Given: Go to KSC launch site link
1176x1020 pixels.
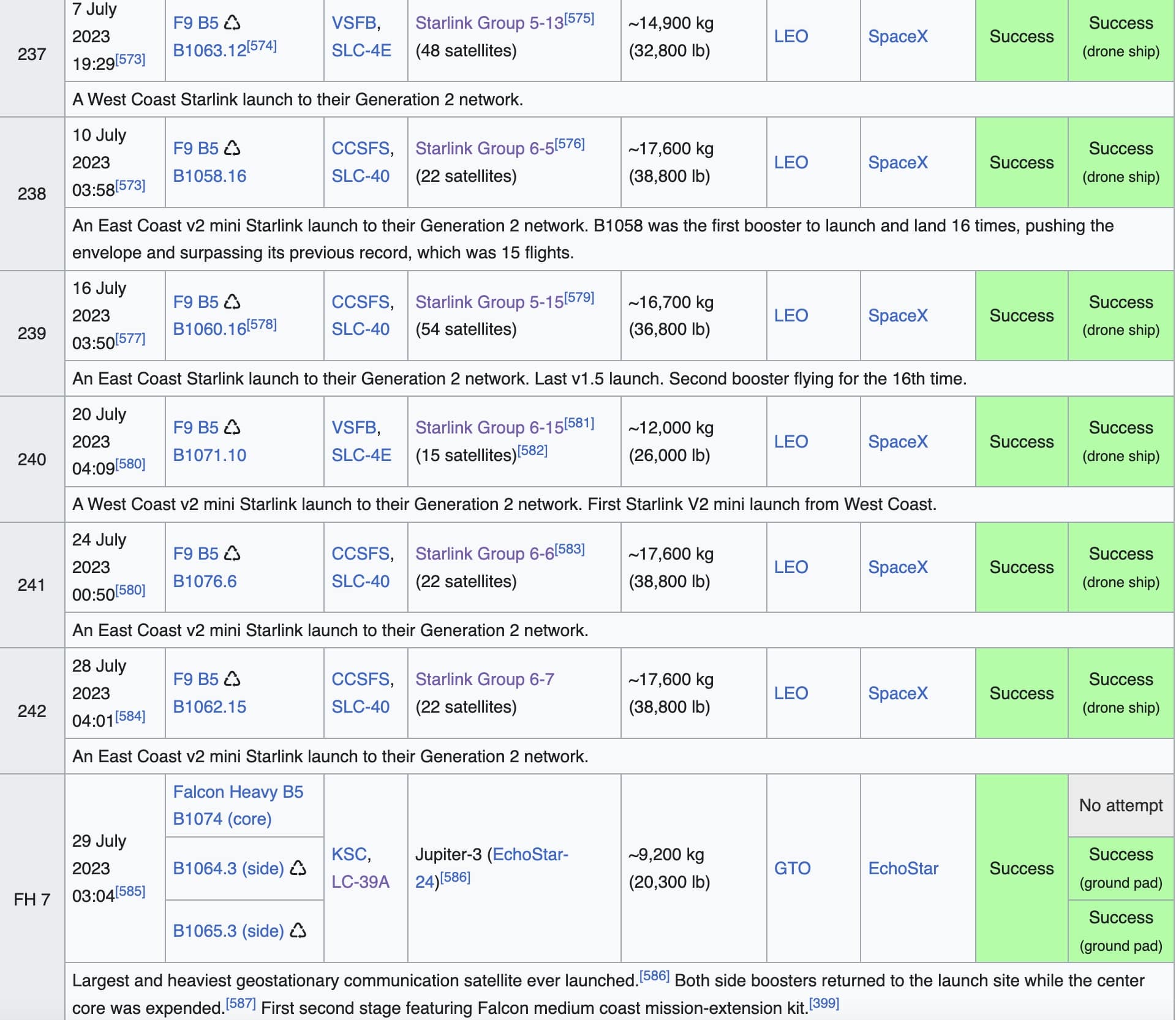Looking at the screenshot, I should click(349, 854).
